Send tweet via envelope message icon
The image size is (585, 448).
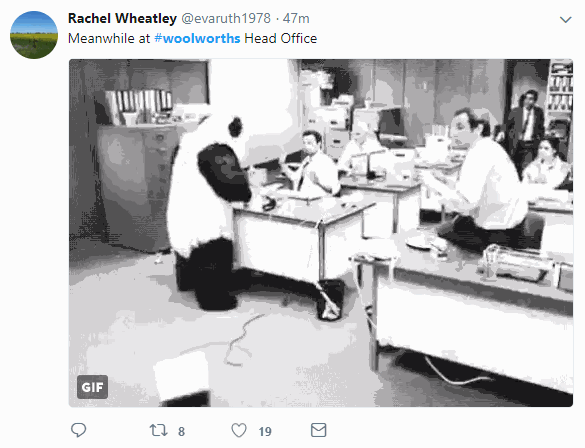coord(319,430)
